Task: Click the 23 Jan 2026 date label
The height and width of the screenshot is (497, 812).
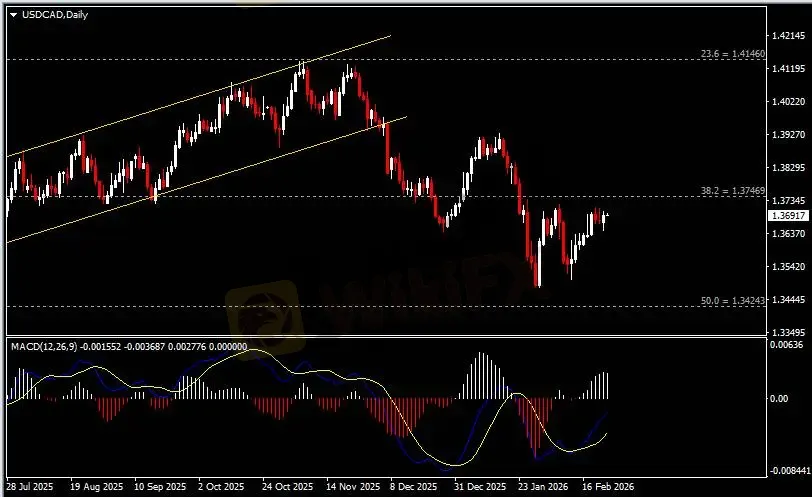Action: [x=543, y=487]
